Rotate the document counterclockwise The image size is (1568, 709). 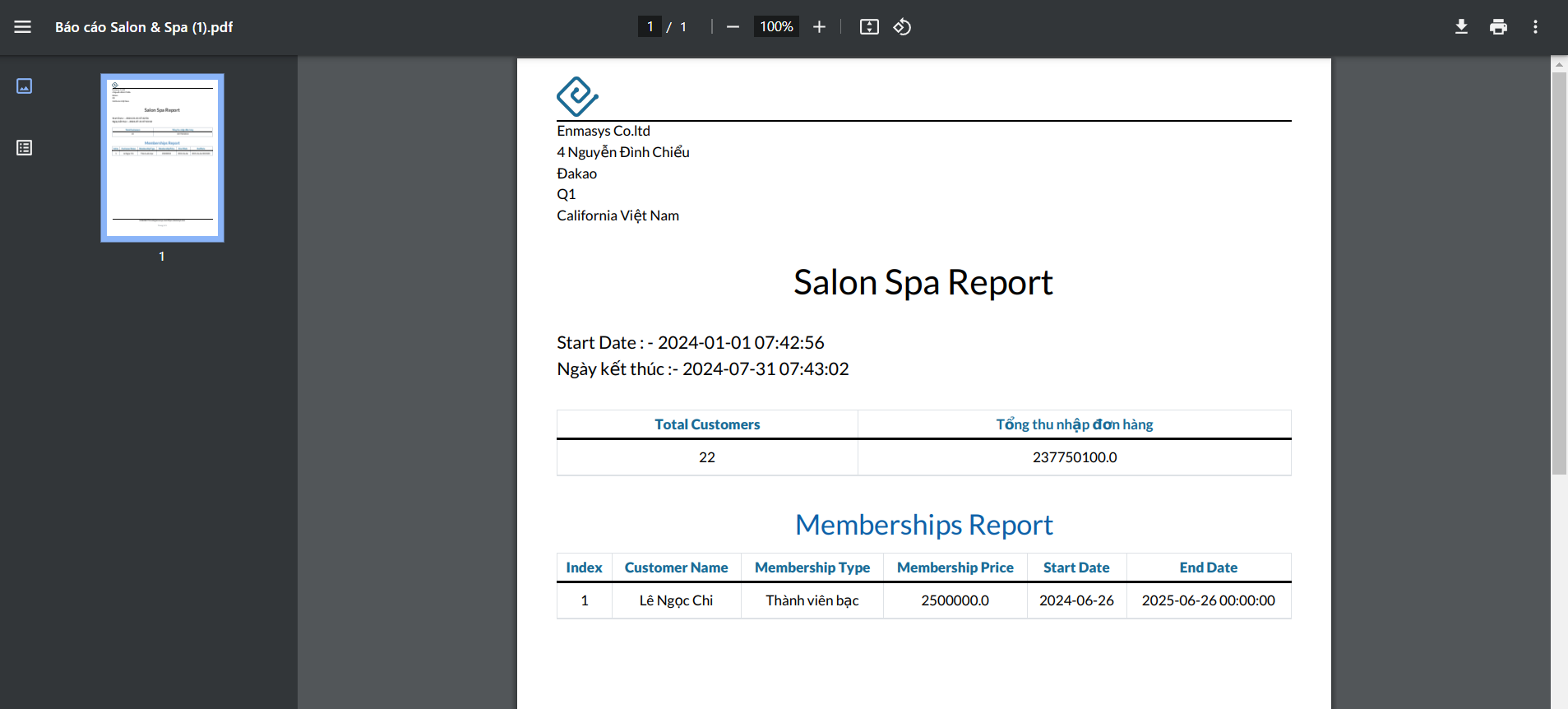(902, 27)
